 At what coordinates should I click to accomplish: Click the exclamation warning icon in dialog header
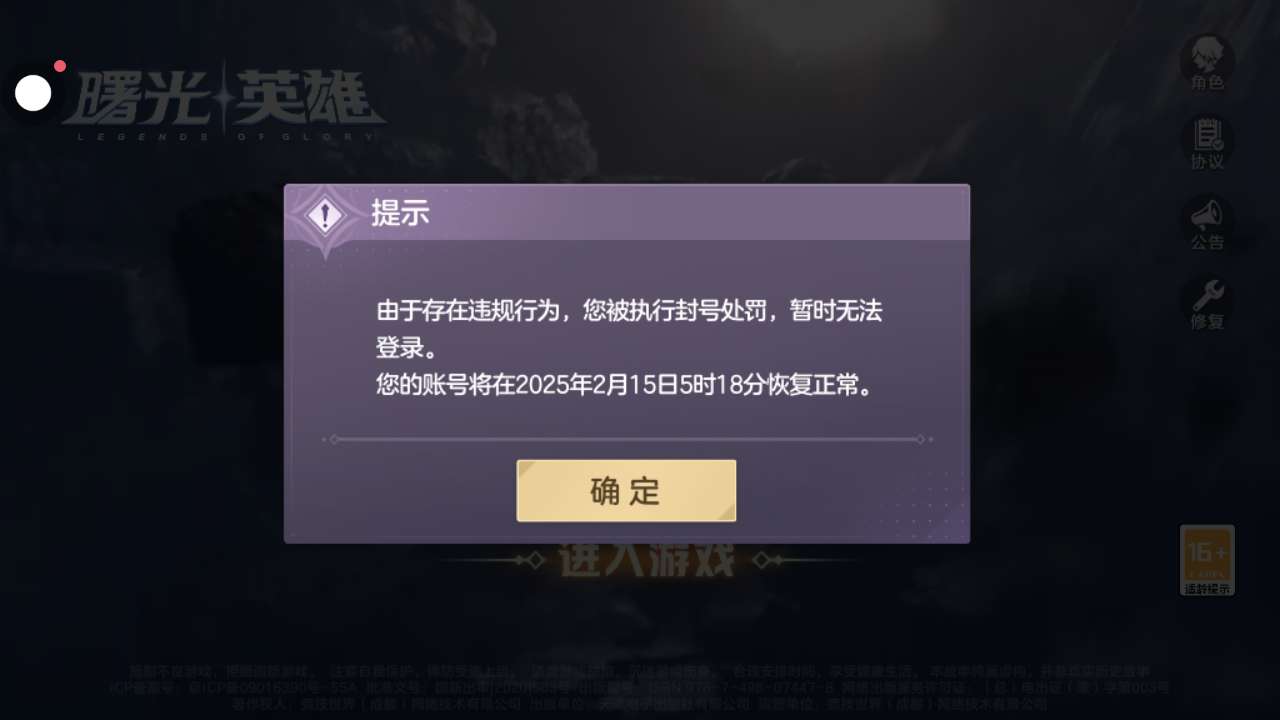(325, 215)
